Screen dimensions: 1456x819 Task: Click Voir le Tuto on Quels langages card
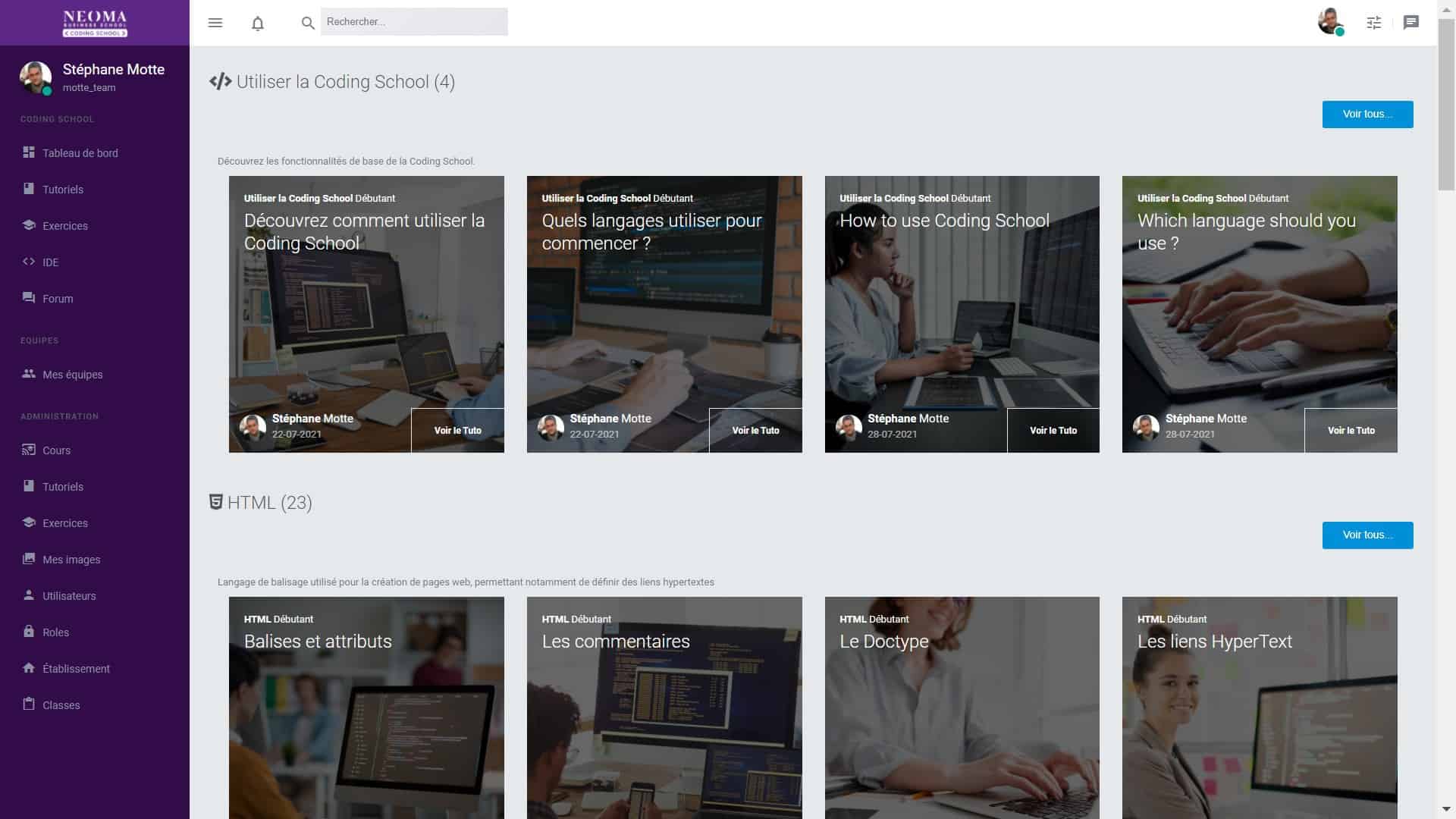tap(755, 430)
